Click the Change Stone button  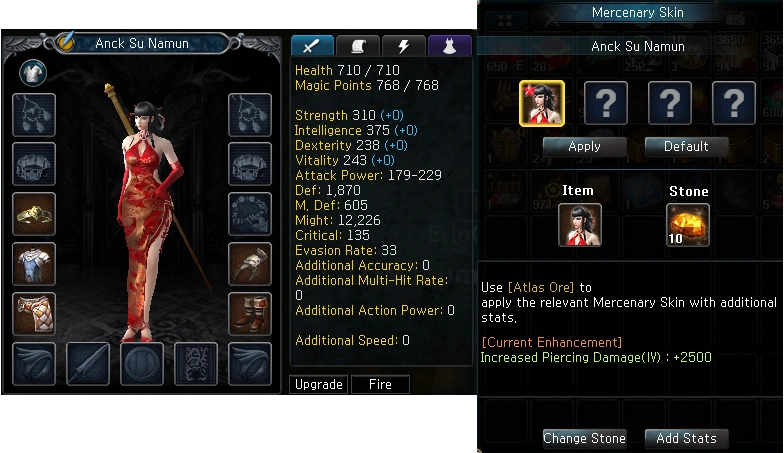(584, 438)
